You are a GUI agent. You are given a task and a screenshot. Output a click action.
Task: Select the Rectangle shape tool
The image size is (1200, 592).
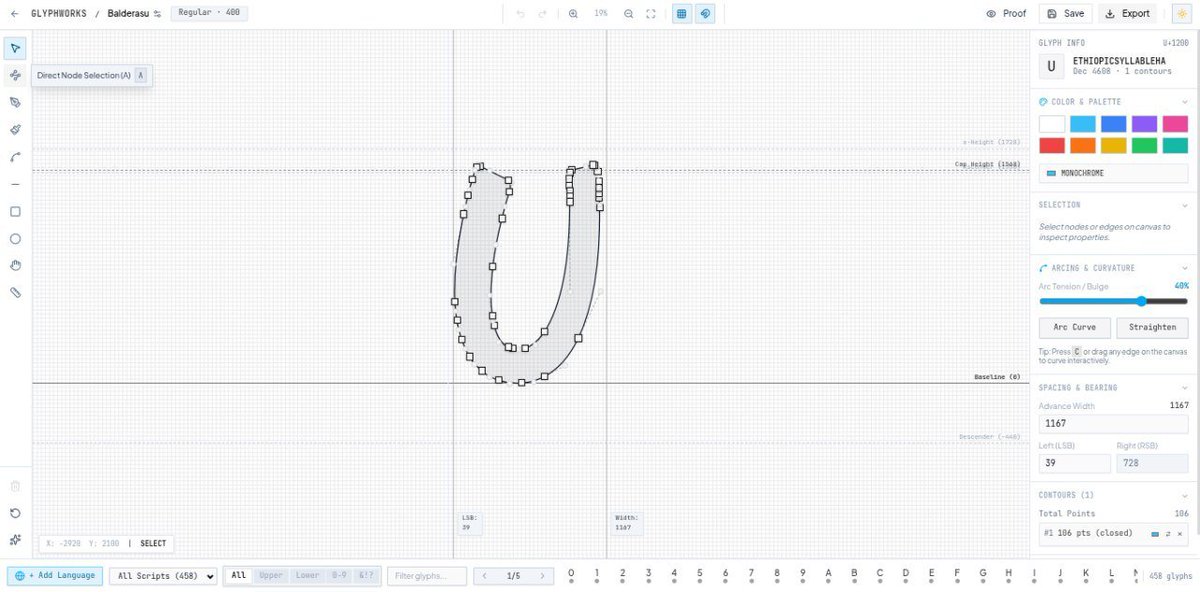[15, 211]
